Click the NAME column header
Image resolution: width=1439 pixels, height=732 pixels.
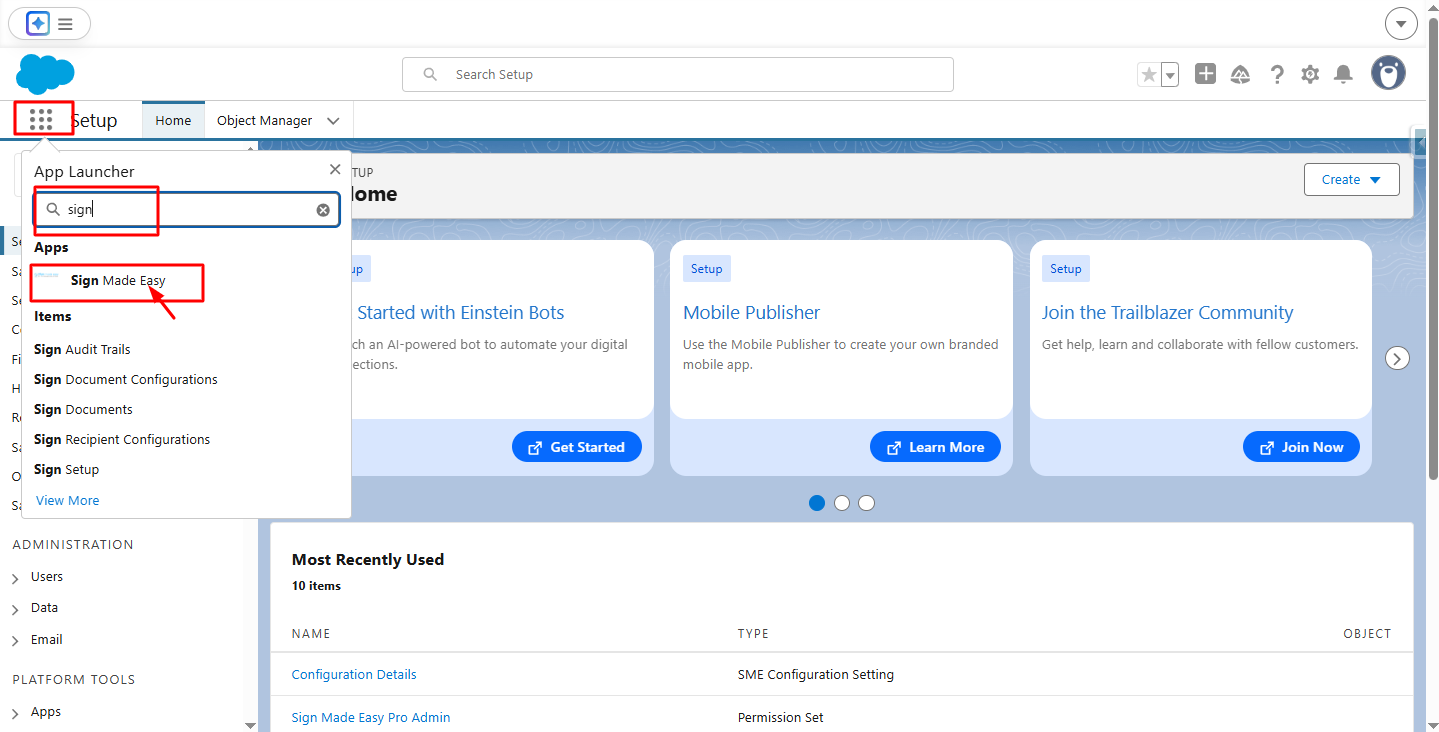(x=311, y=633)
